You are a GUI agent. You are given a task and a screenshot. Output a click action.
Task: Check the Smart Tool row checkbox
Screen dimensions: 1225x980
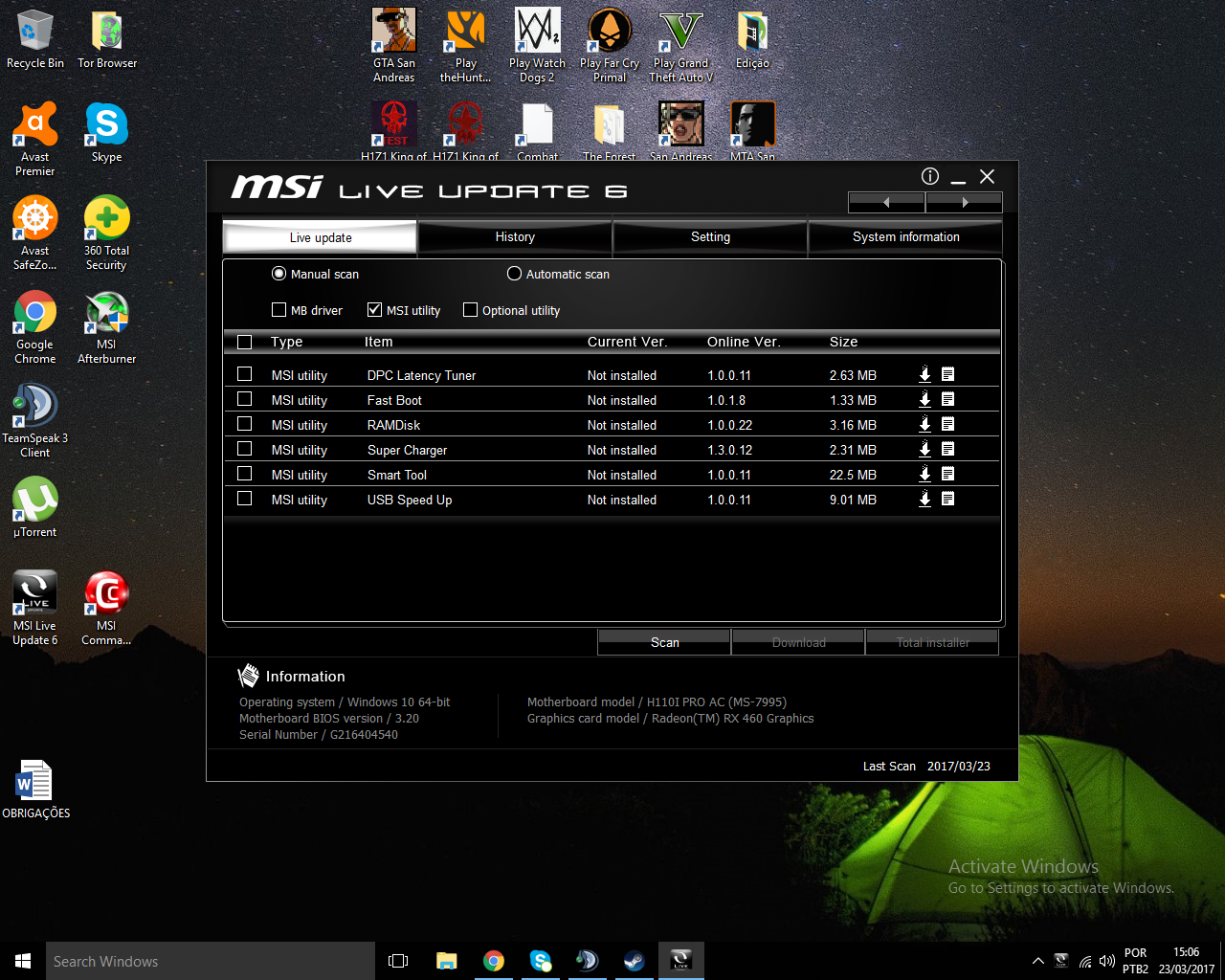click(245, 474)
